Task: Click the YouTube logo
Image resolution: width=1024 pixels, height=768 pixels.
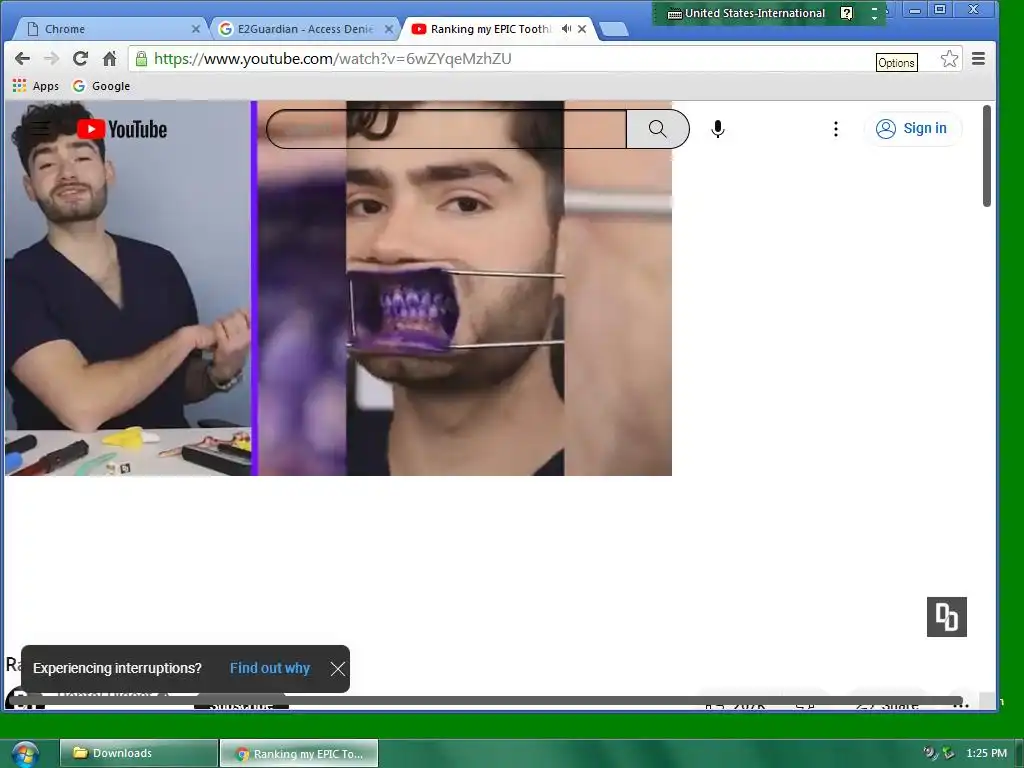Action: tap(122, 129)
